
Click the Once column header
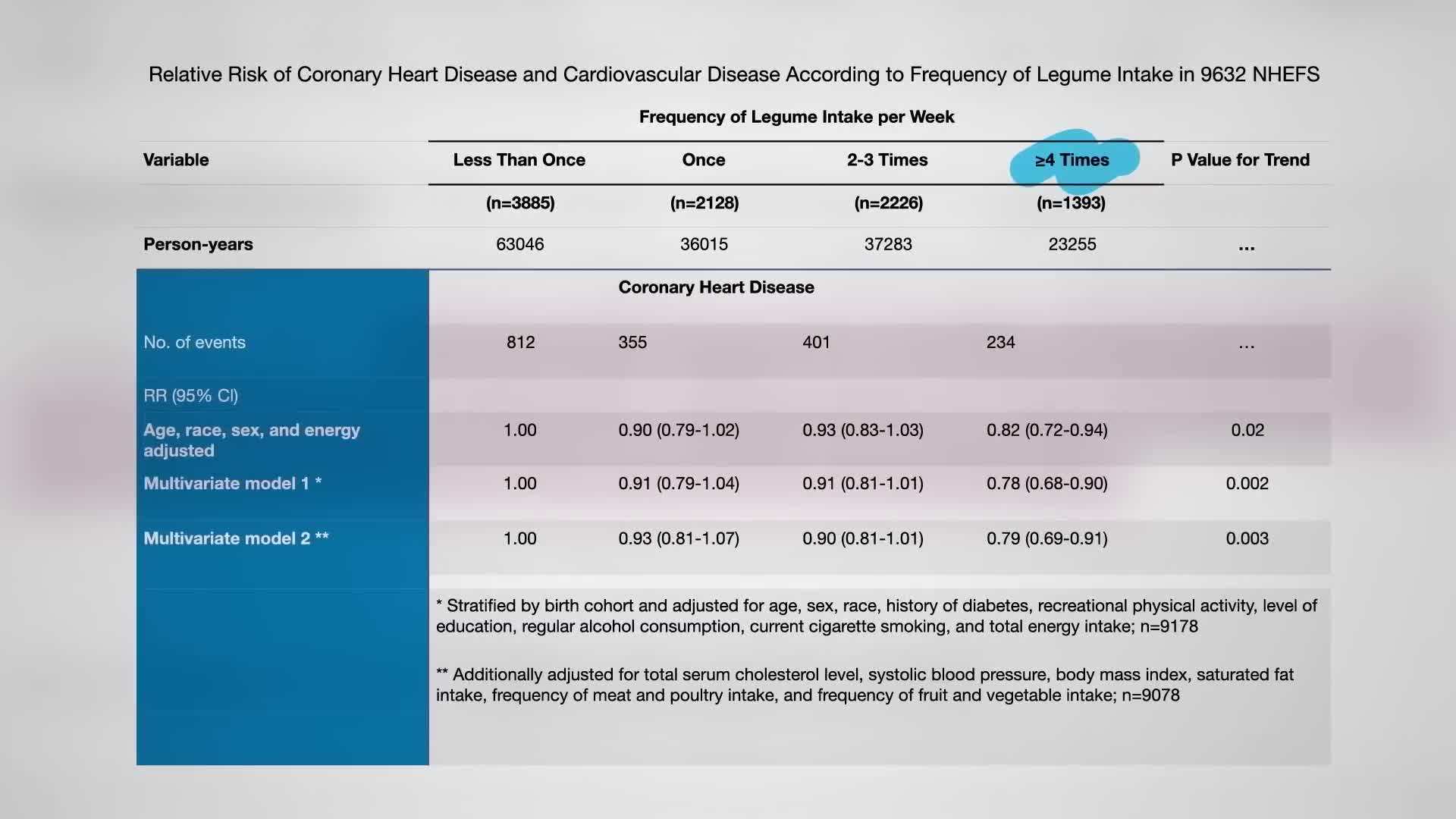[703, 160]
